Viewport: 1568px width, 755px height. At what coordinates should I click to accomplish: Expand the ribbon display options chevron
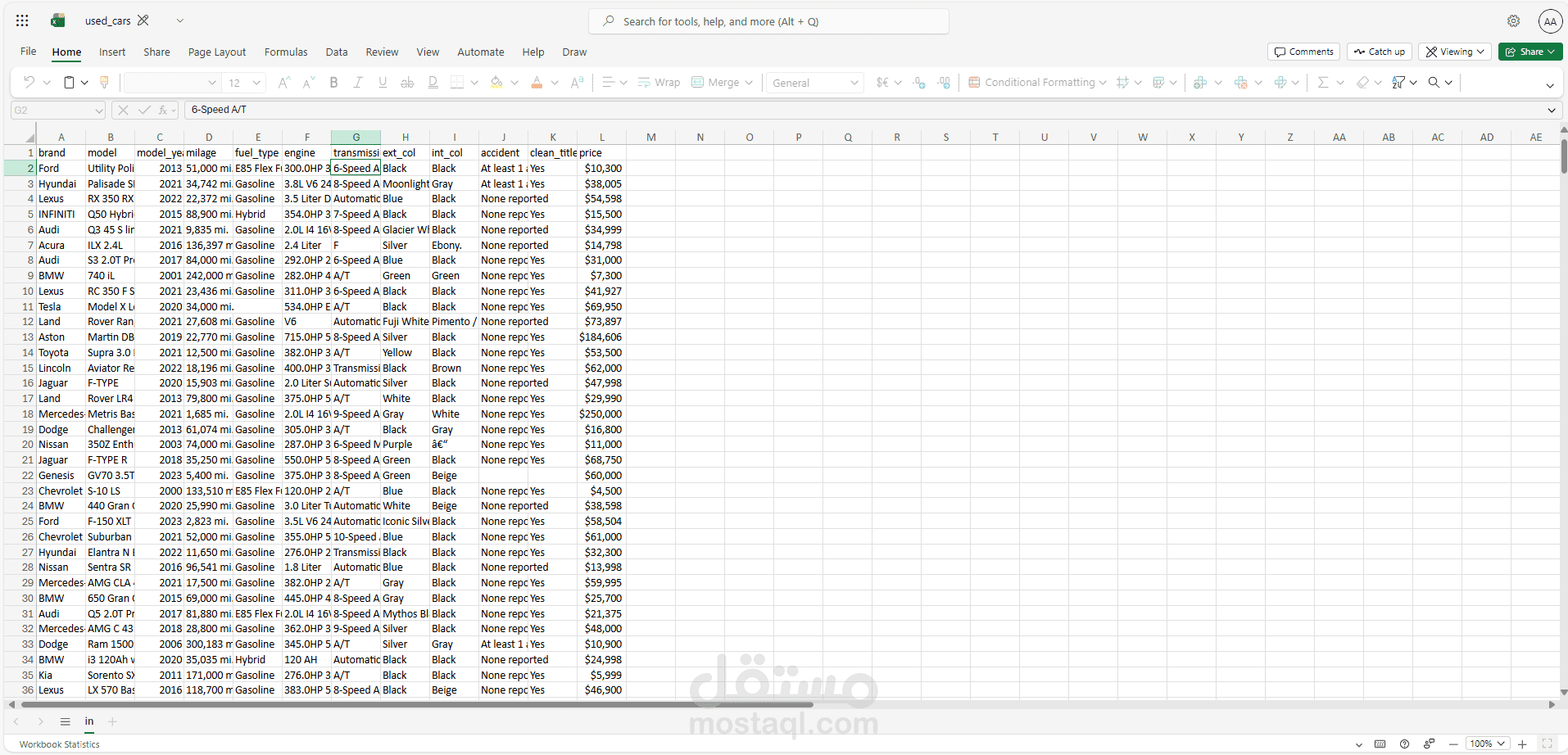pos(1549,85)
